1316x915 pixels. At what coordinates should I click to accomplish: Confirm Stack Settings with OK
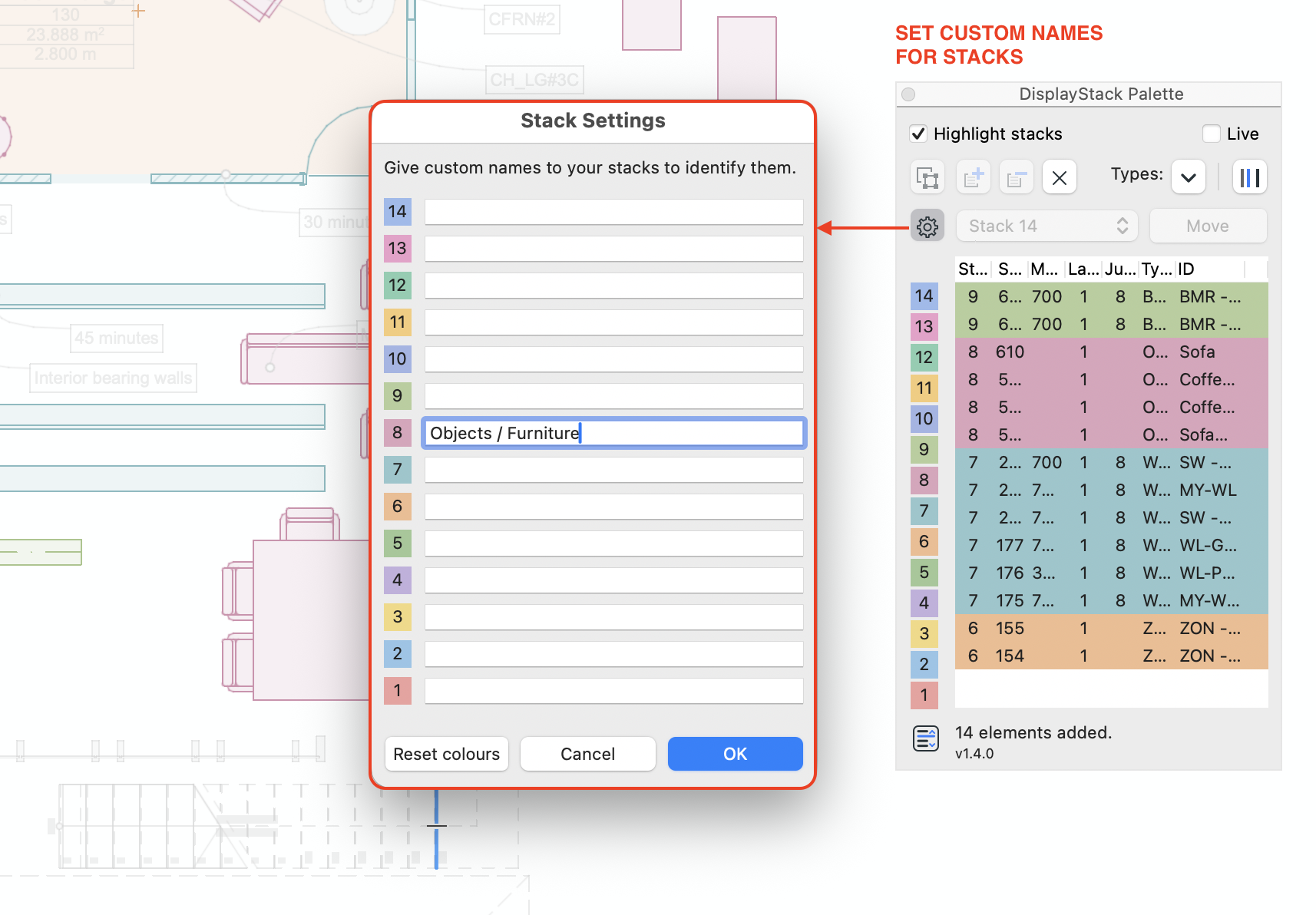736,754
